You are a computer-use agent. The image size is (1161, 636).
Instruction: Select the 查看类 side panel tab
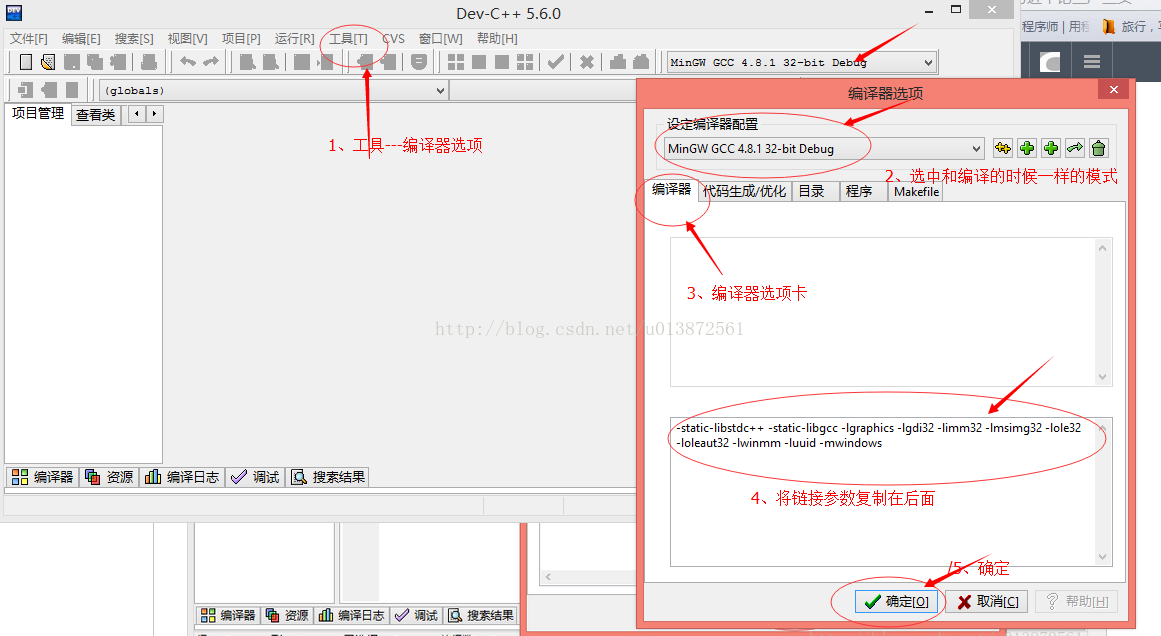pos(96,115)
